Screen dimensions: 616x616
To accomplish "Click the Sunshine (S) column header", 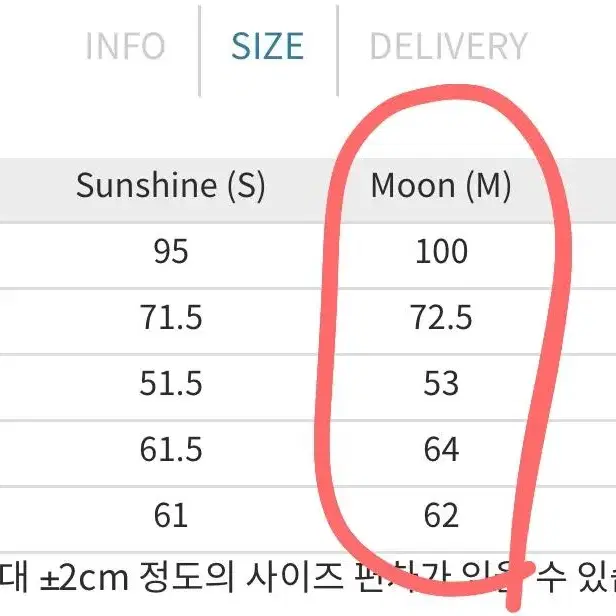I will (x=170, y=185).
